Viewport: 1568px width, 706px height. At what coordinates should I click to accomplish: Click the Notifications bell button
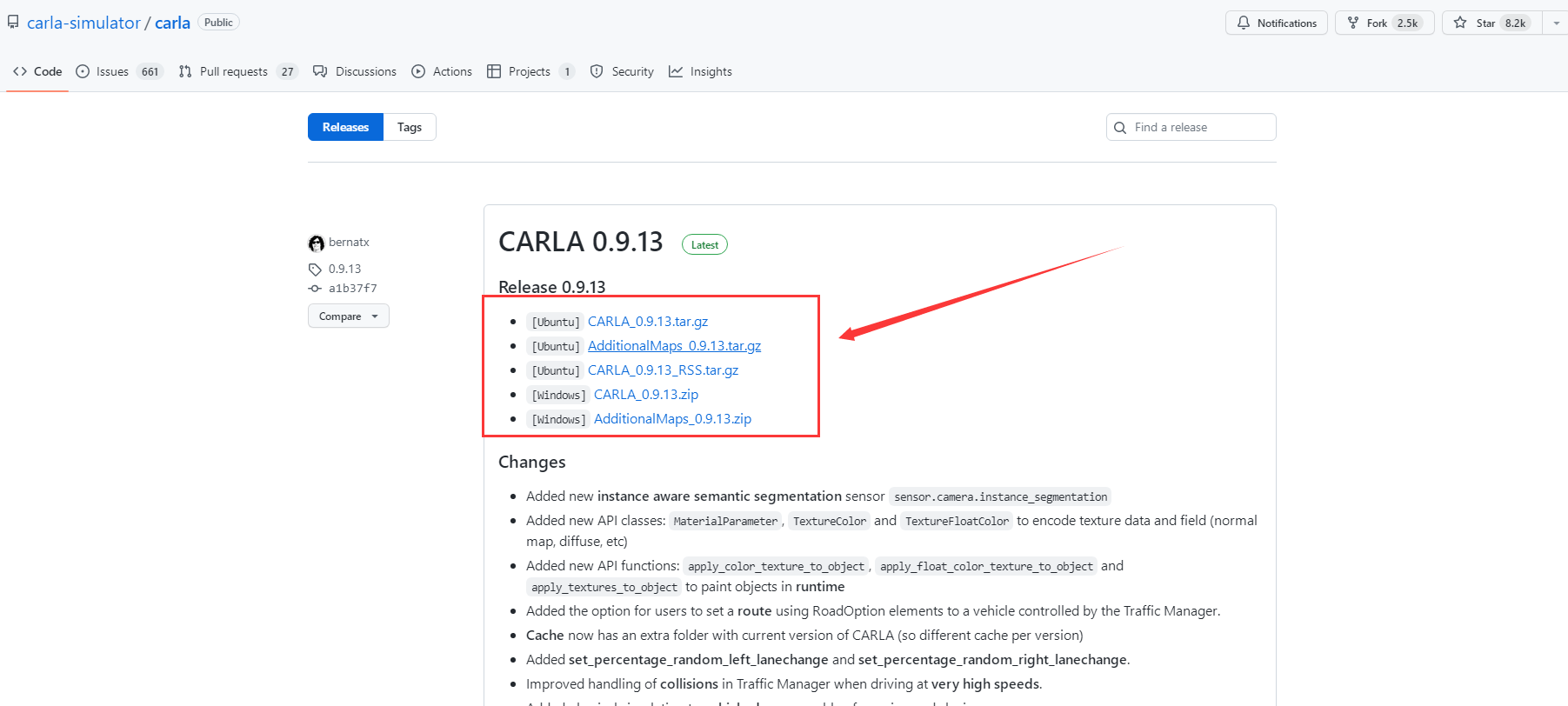(1277, 23)
